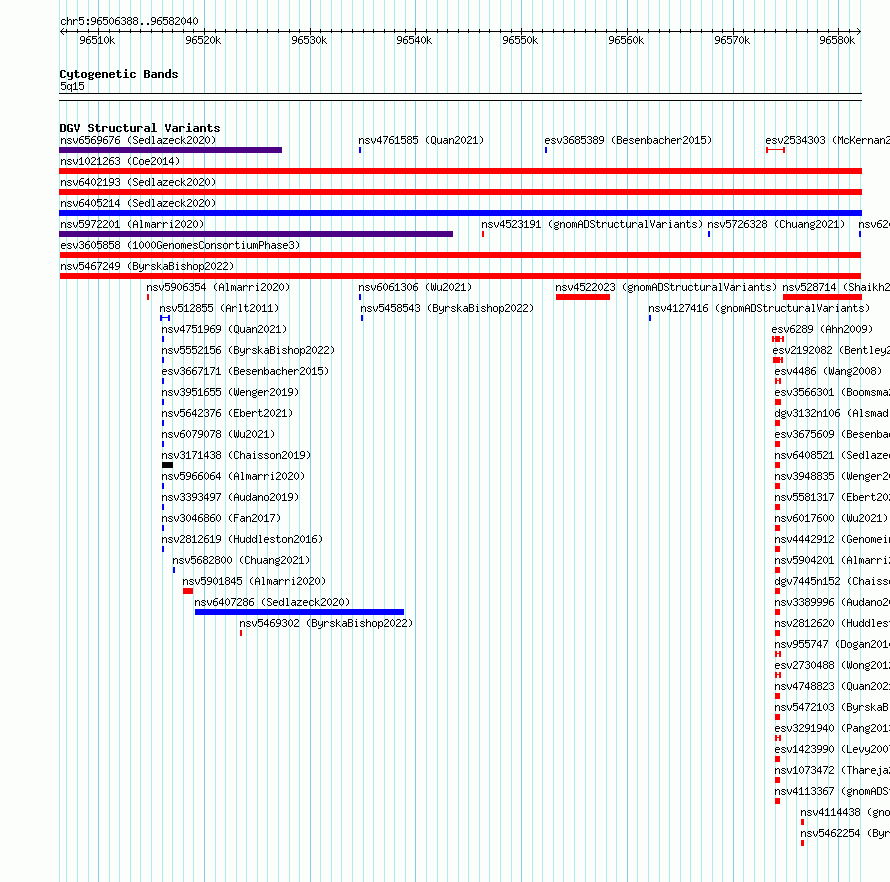Select esv4486 (Wang2008) variant

coord(828,371)
